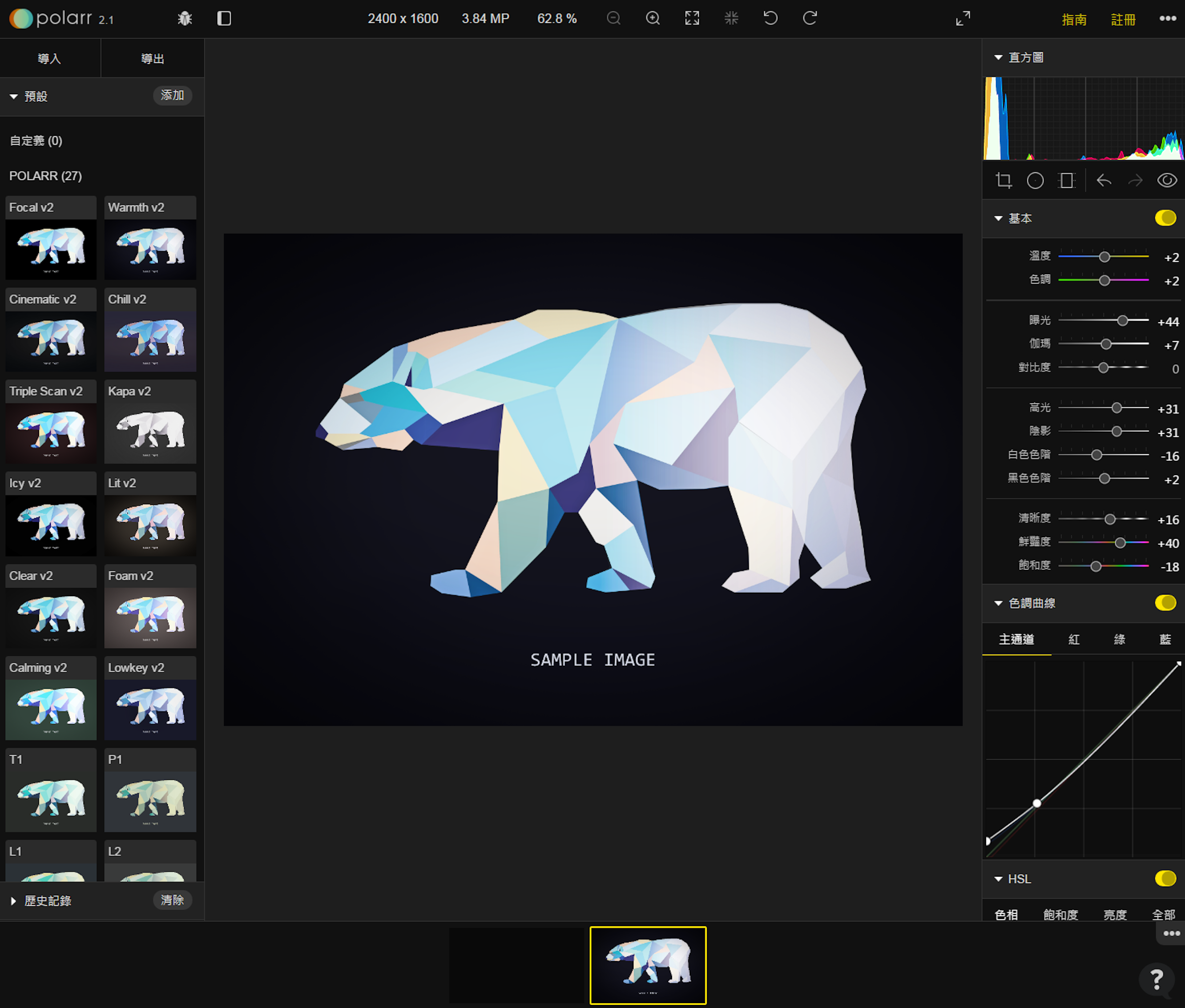Switch to the 綠 curve channel tab
Viewport: 1185px width, 1008px height.
1120,640
